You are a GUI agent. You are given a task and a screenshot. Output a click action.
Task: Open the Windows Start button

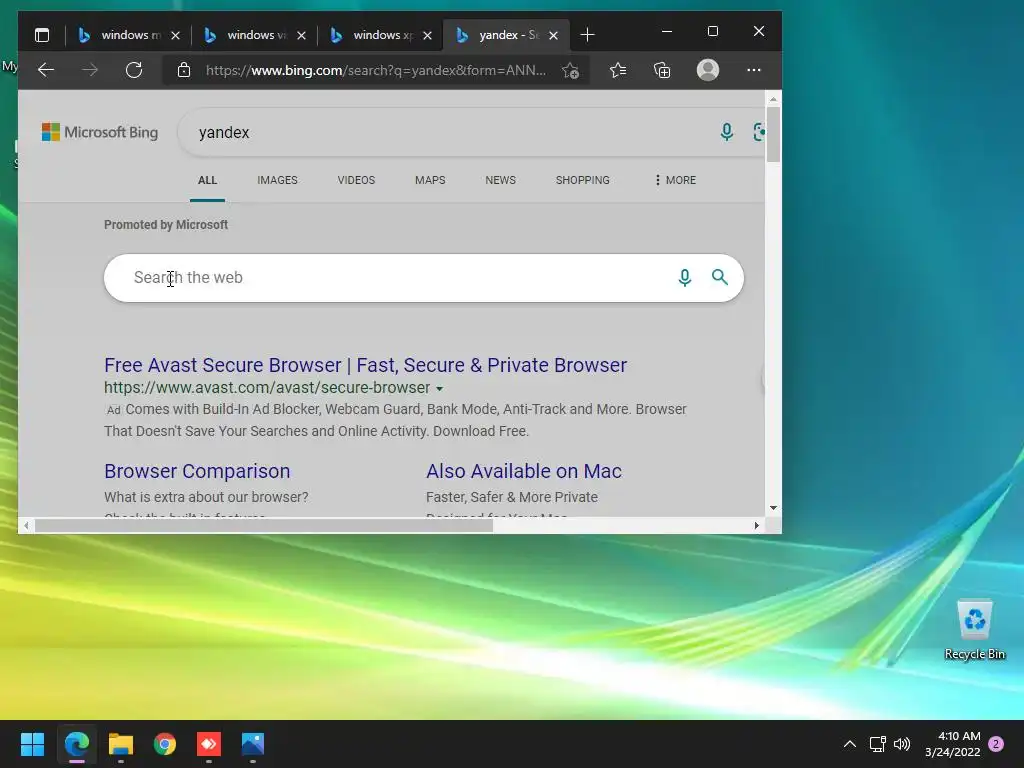click(32, 744)
